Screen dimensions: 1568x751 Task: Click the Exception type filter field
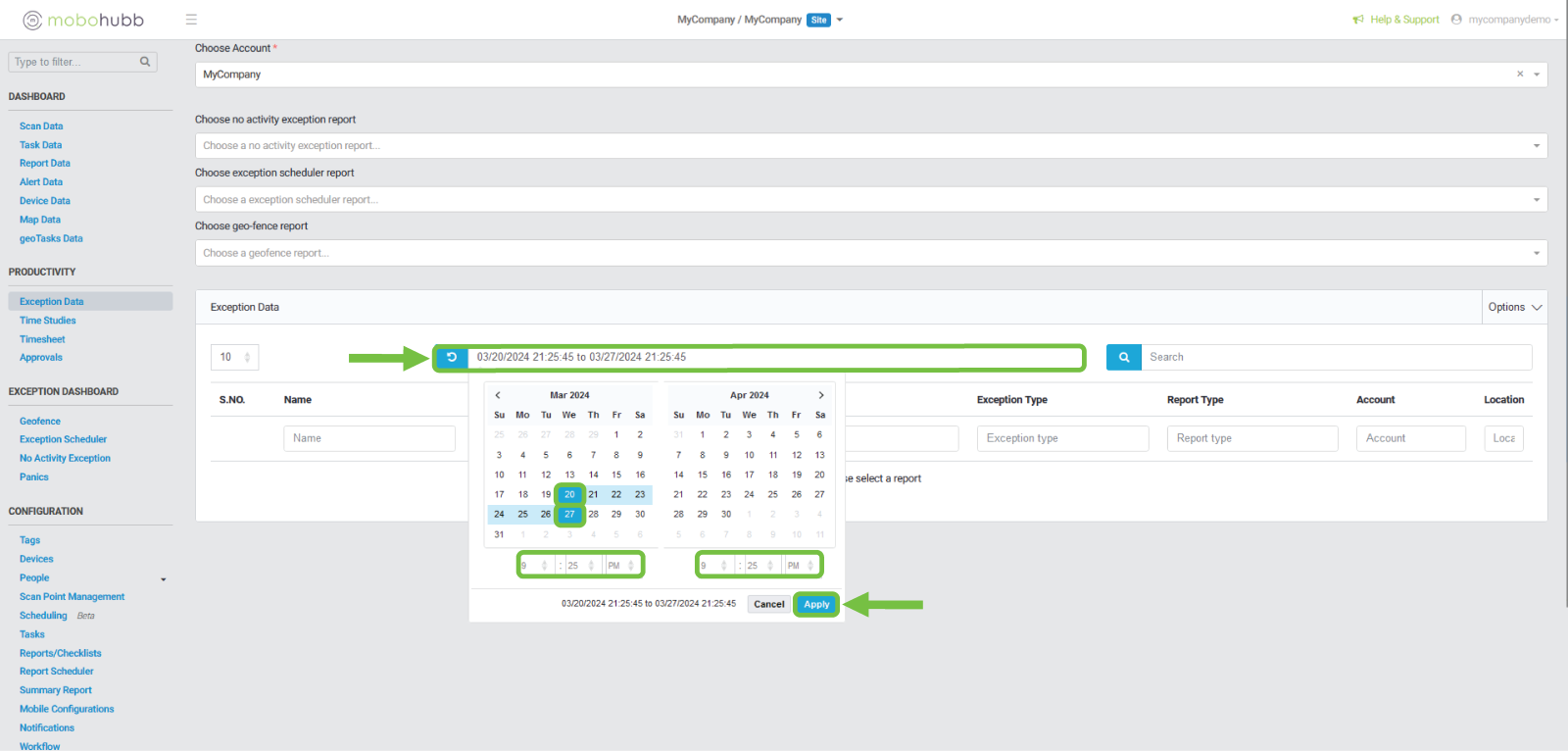click(1062, 438)
